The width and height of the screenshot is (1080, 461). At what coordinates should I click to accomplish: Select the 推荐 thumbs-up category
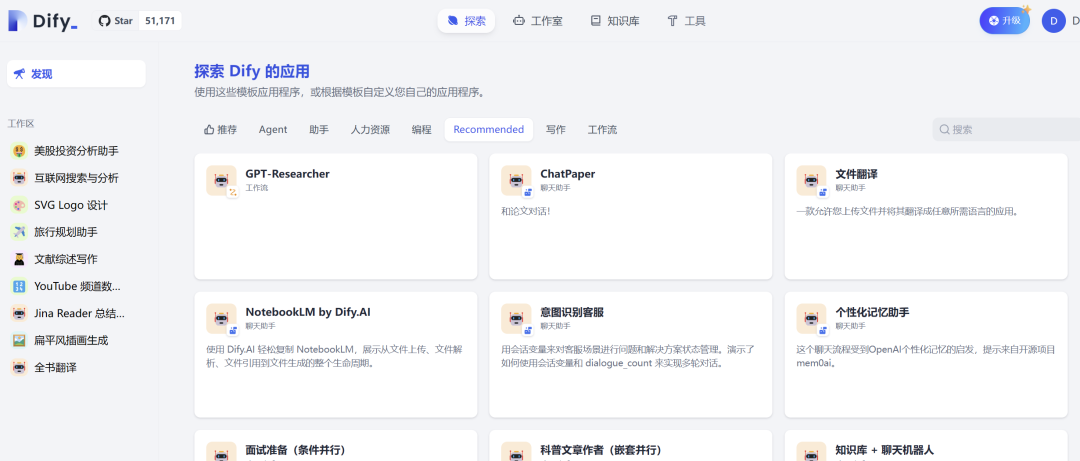tap(220, 130)
